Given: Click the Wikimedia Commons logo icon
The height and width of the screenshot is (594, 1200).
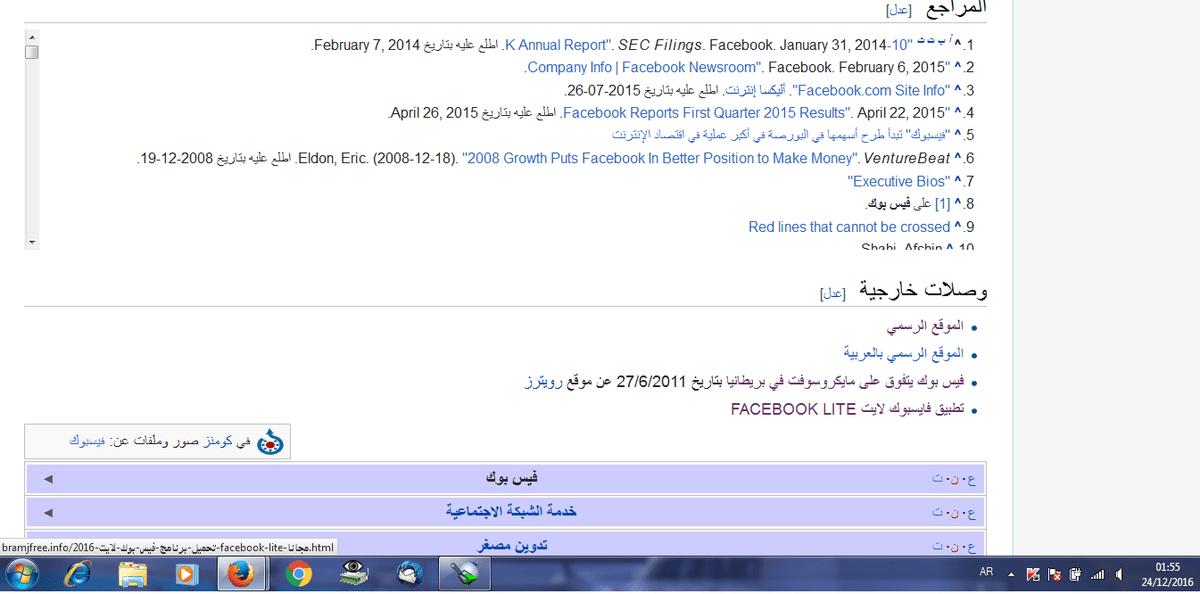Looking at the screenshot, I should tap(271, 441).
